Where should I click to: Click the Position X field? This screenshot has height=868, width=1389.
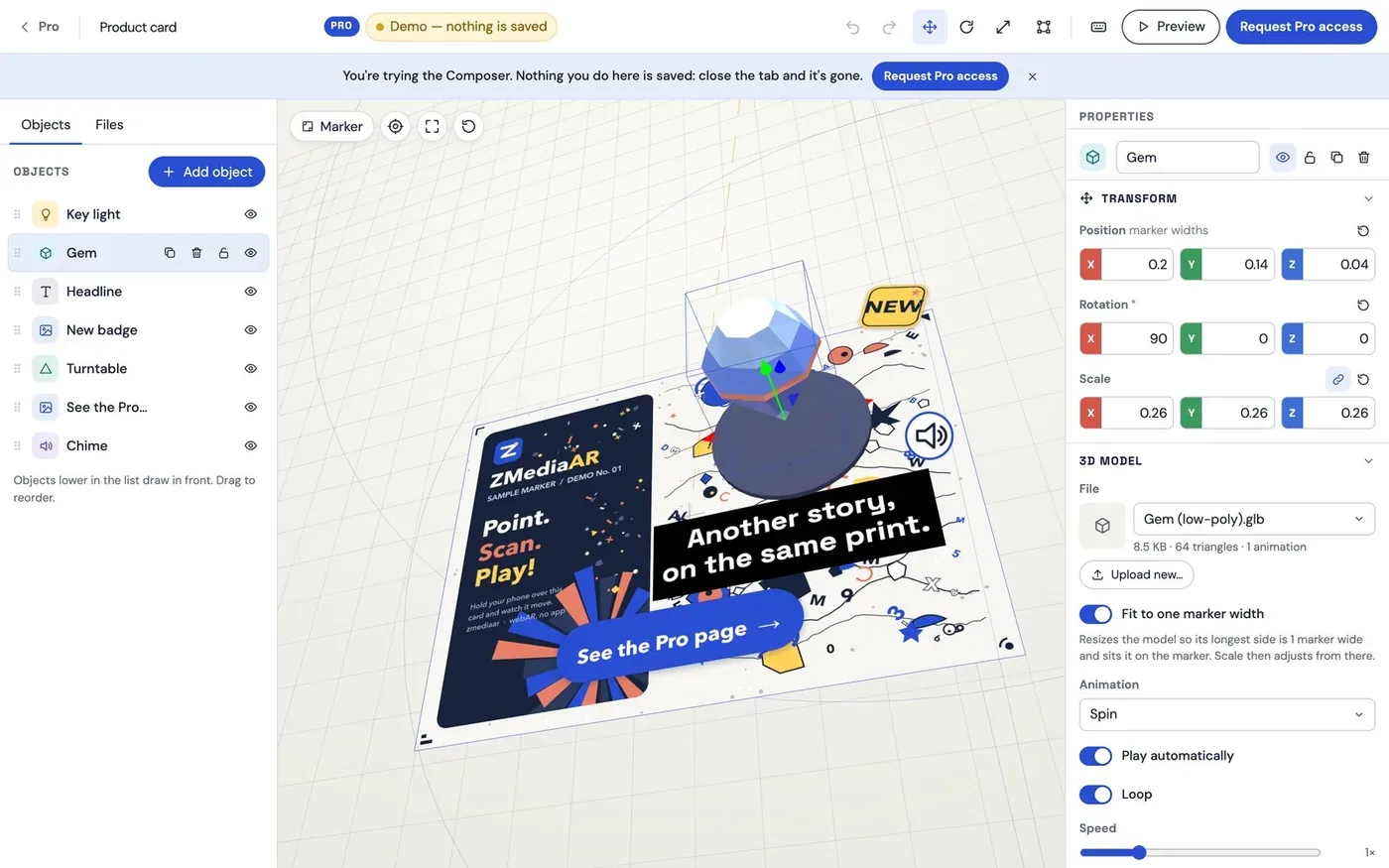pos(1126,265)
